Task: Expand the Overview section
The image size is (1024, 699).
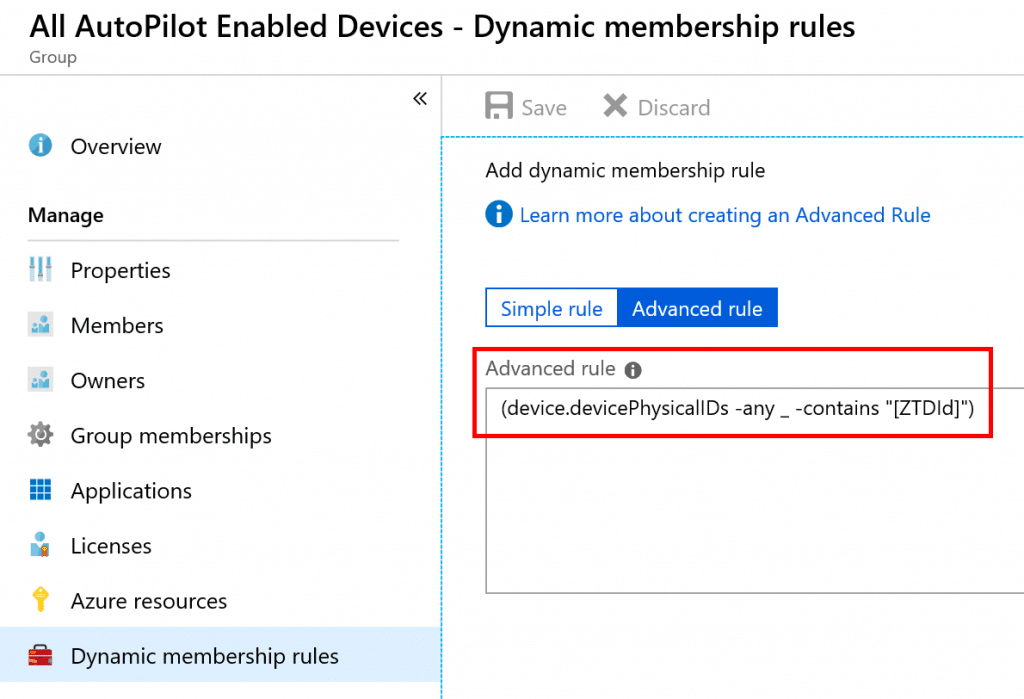Action: click(115, 146)
